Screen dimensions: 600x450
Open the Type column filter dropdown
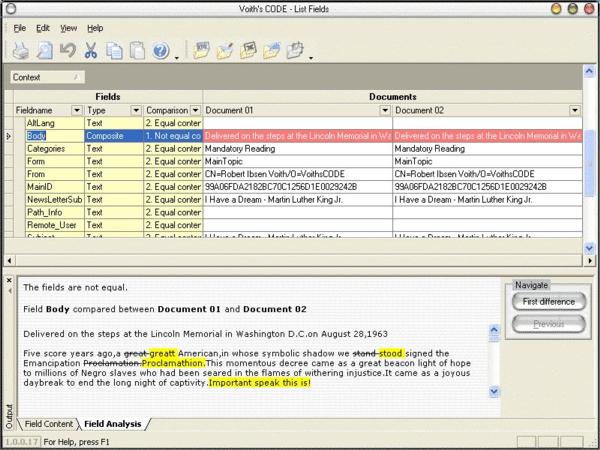click(136, 111)
